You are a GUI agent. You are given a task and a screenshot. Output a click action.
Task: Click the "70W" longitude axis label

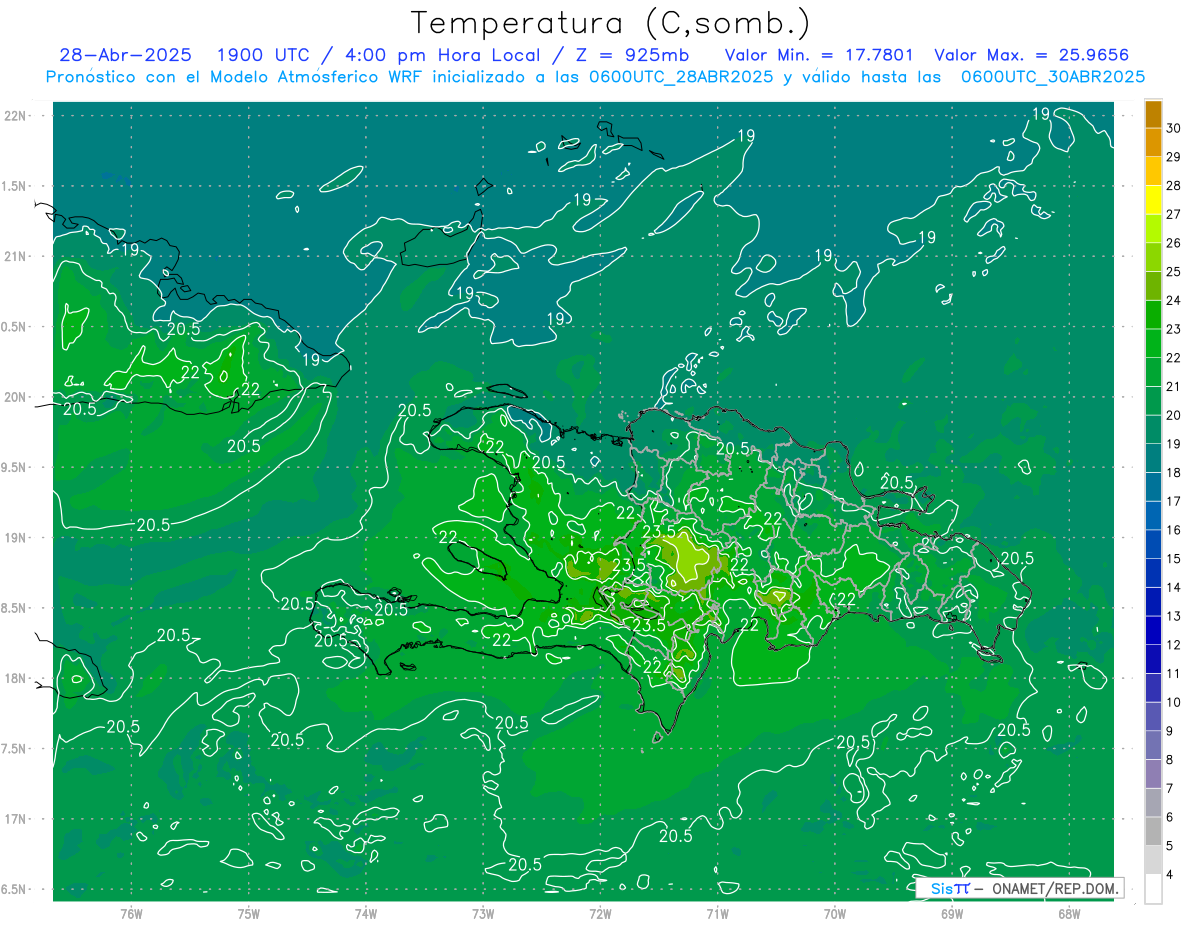pyautogui.click(x=835, y=913)
